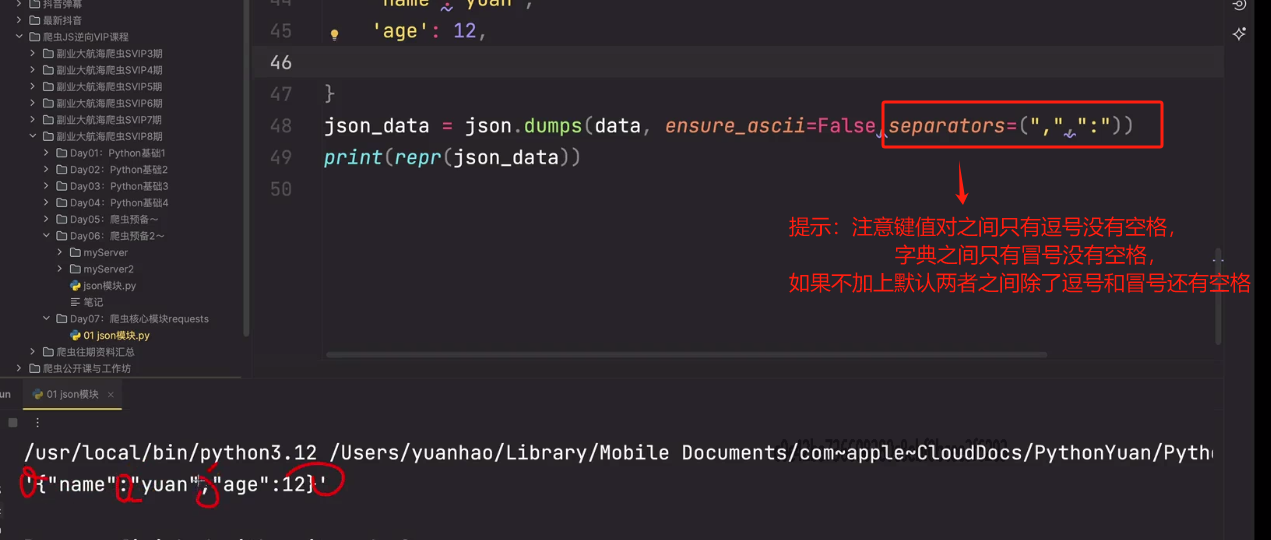This screenshot has width=1271, height=540.
Task: Open the three-dot more options in Run panel
Action: click(39, 423)
